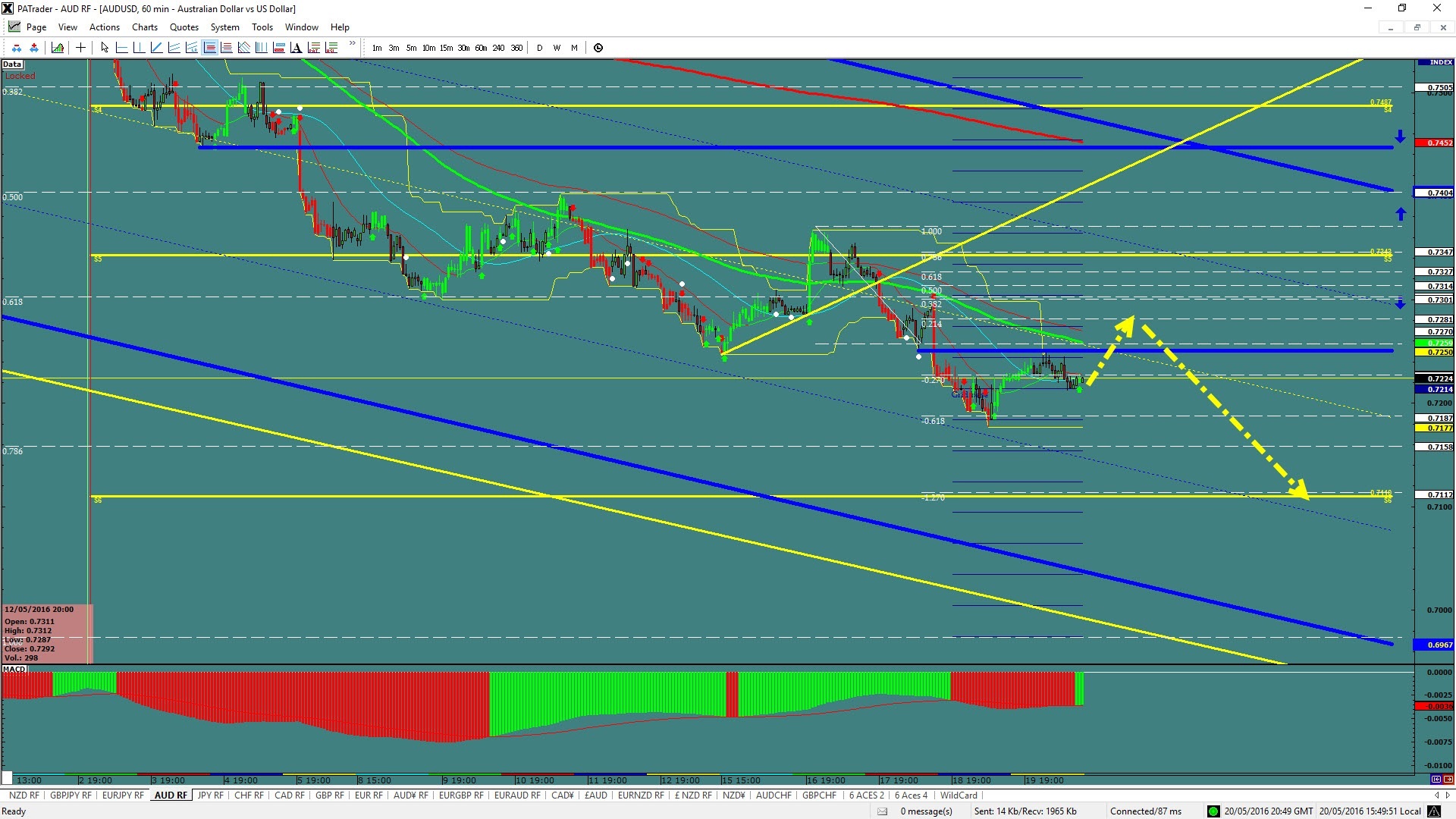Click the INDEX label above price scale
Screen dimensions: 1456x819
1441,62
